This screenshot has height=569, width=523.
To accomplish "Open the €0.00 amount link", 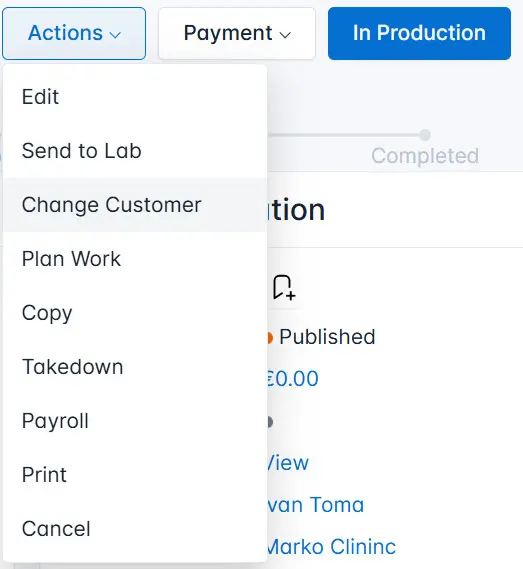I will coord(293,378).
